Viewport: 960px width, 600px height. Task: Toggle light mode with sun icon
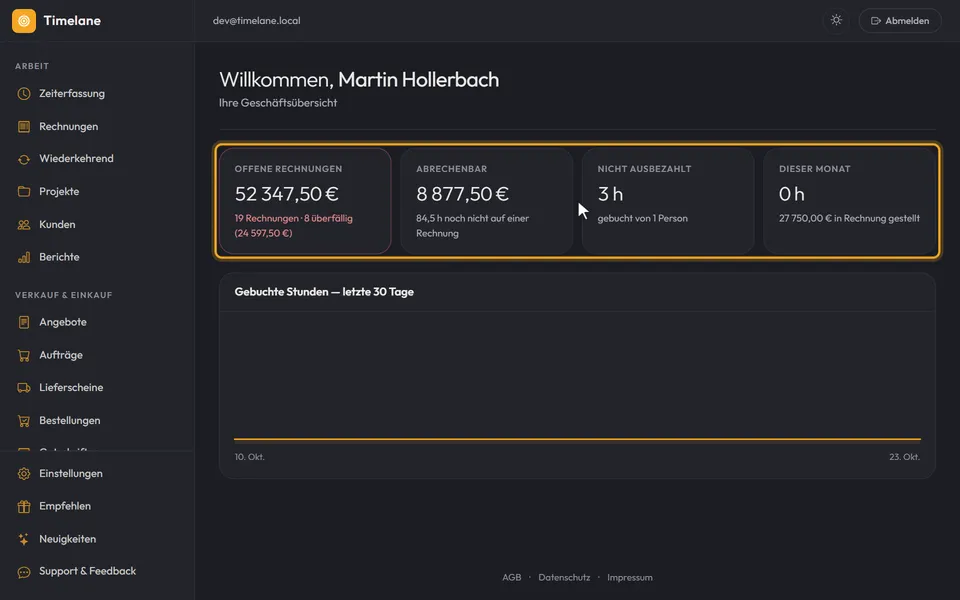[836, 20]
